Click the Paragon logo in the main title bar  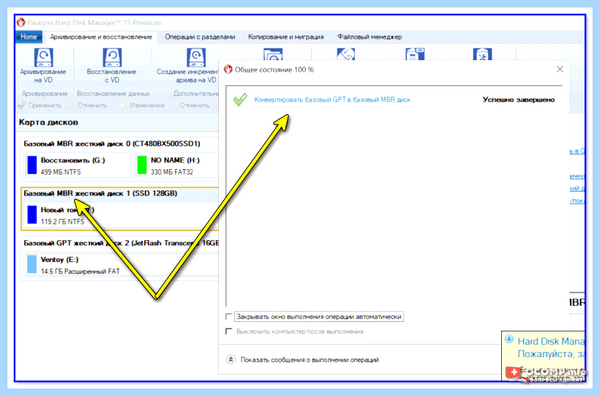(x=21, y=23)
